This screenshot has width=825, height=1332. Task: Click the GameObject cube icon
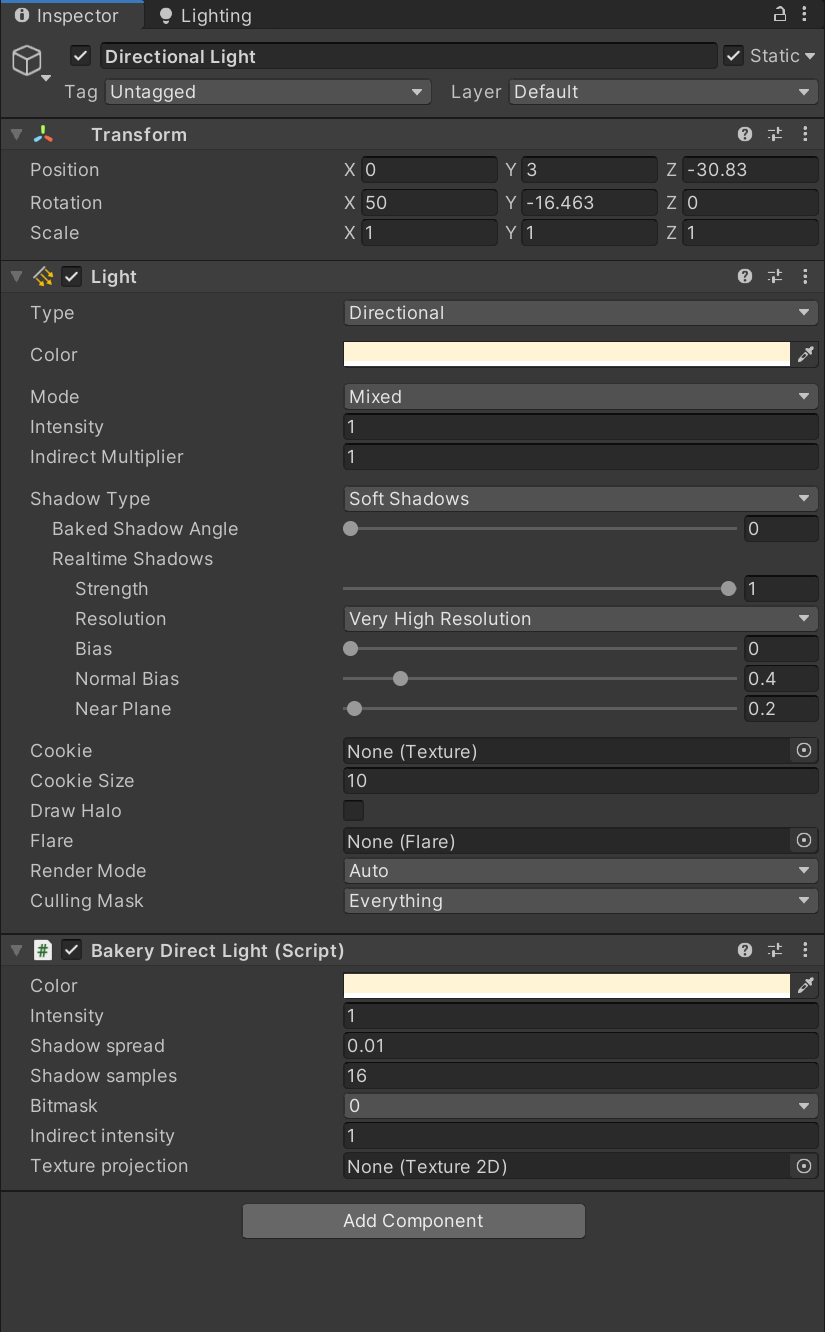pyautogui.click(x=29, y=57)
